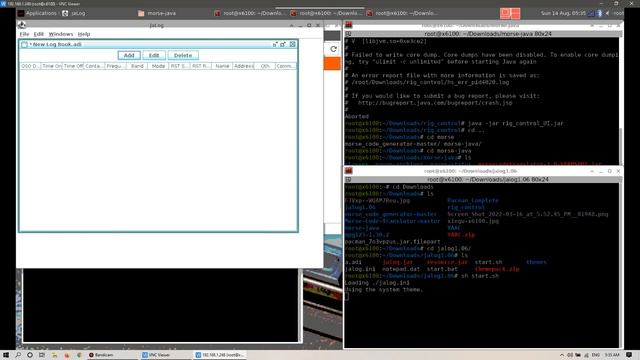This screenshot has height=360, width=640.
Task: Open the Applications menu in the panel
Action: (x=37, y=13)
